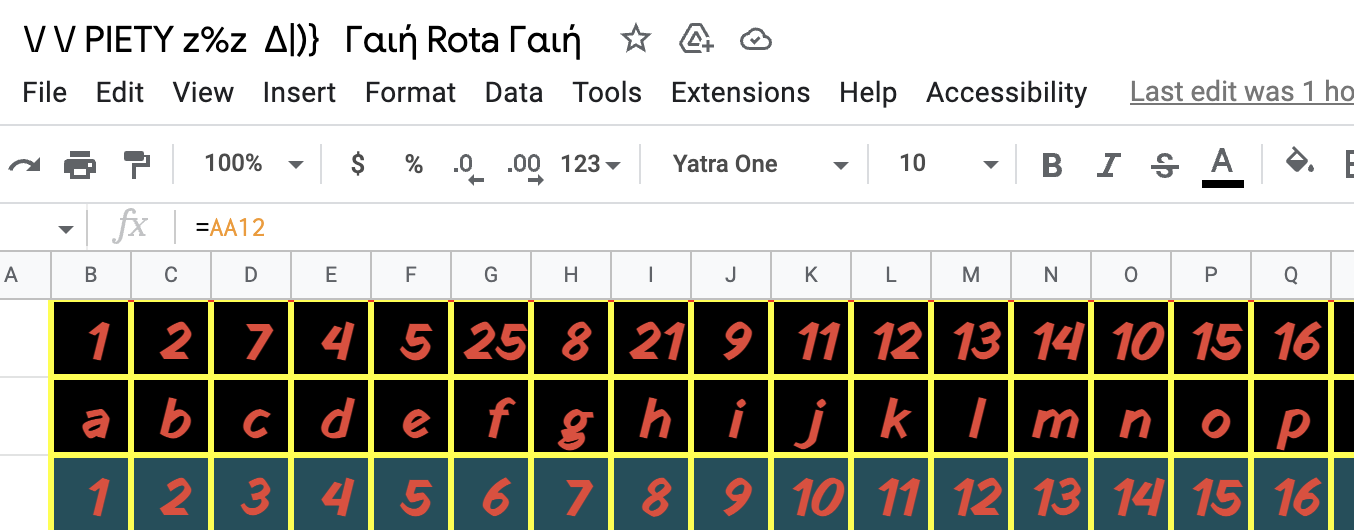Select column B header
The width and height of the screenshot is (1354, 530).
(91, 275)
